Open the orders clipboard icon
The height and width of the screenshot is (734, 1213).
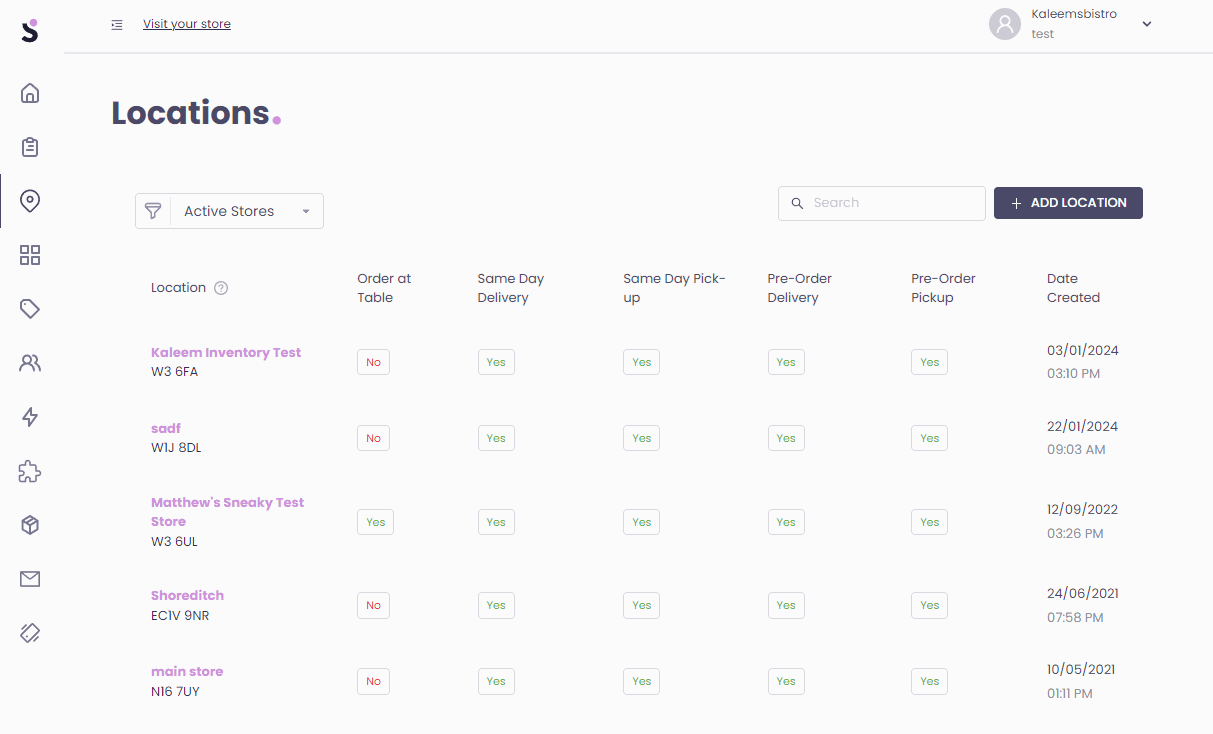click(30, 147)
